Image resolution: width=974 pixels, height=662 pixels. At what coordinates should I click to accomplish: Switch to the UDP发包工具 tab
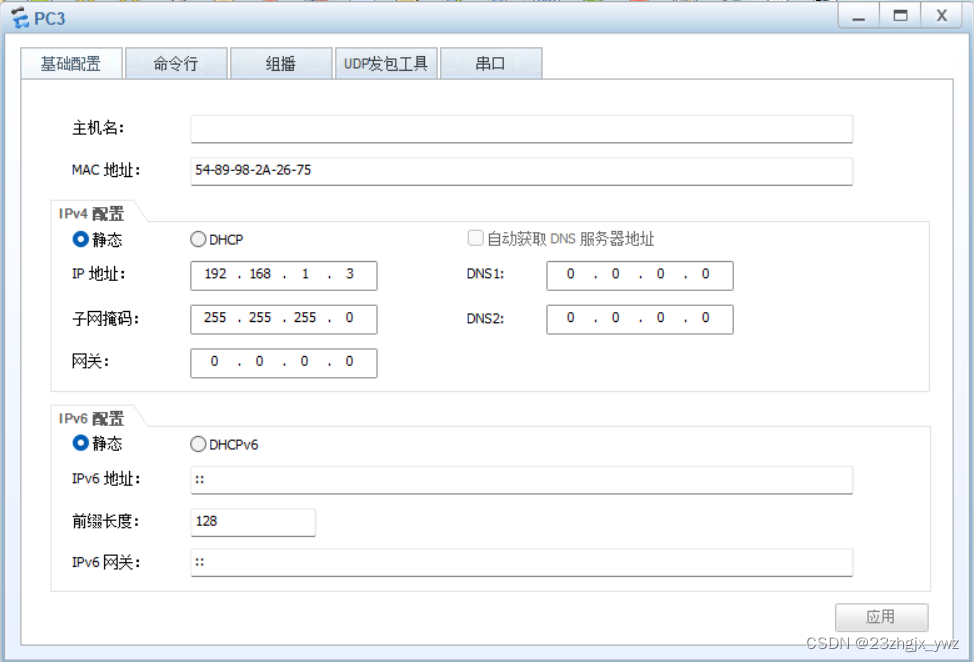click(386, 63)
